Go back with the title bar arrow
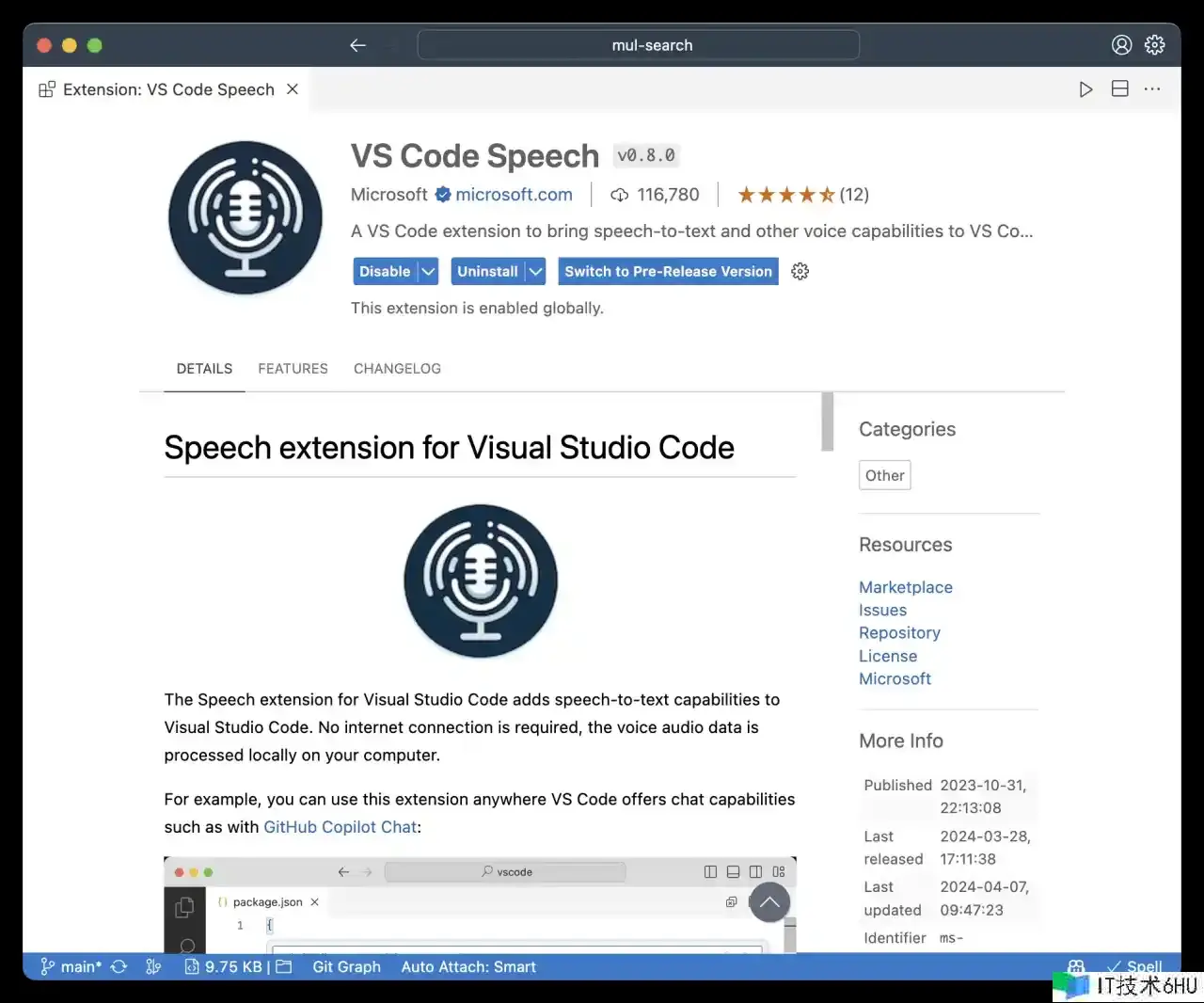 pos(357,45)
